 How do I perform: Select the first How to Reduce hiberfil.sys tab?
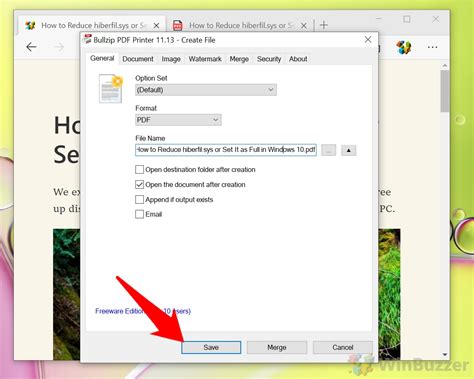tap(92, 25)
